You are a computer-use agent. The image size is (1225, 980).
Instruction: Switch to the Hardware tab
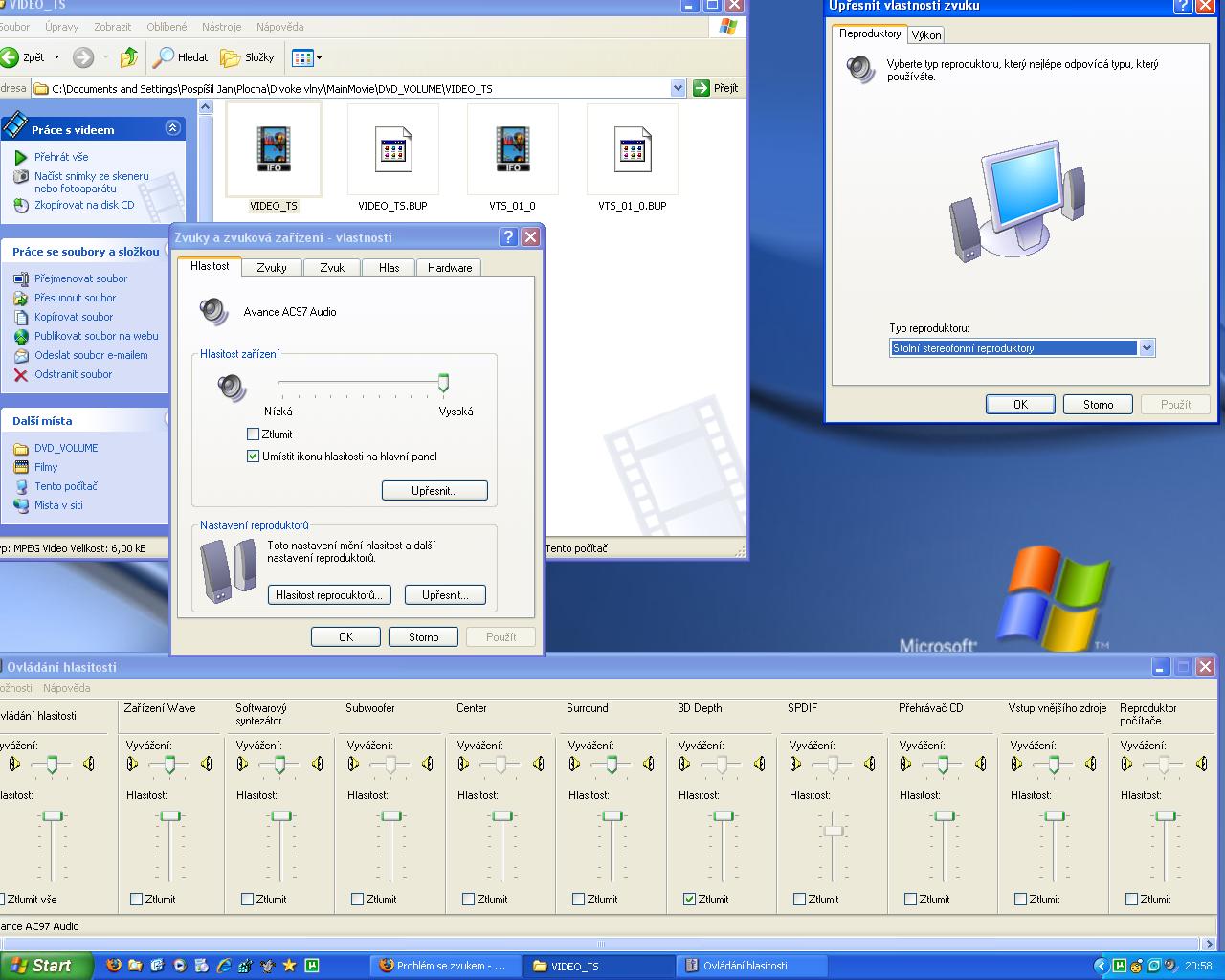tap(450, 268)
